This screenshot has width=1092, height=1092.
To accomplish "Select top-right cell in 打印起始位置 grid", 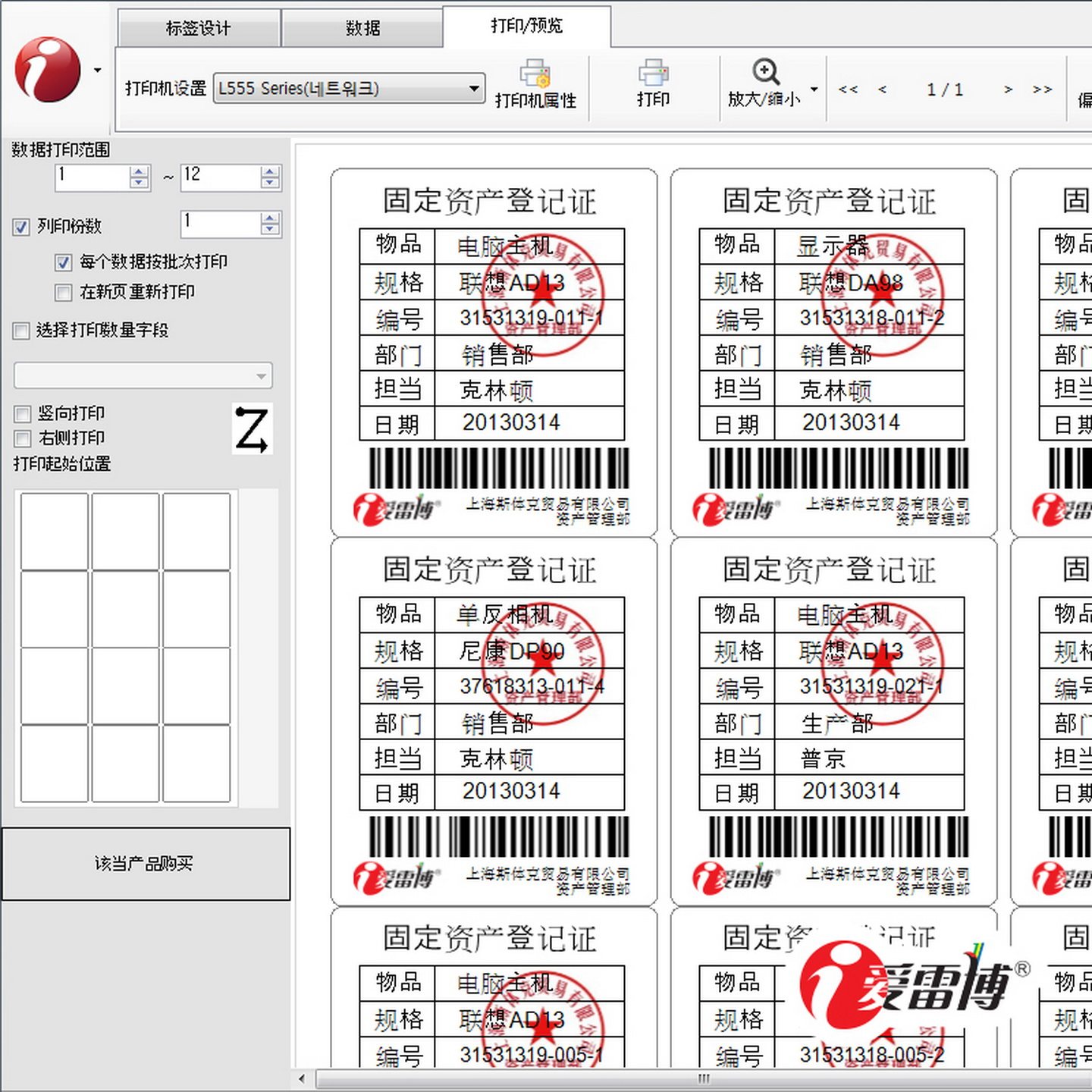I will pyautogui.click(x=196, y=531).
